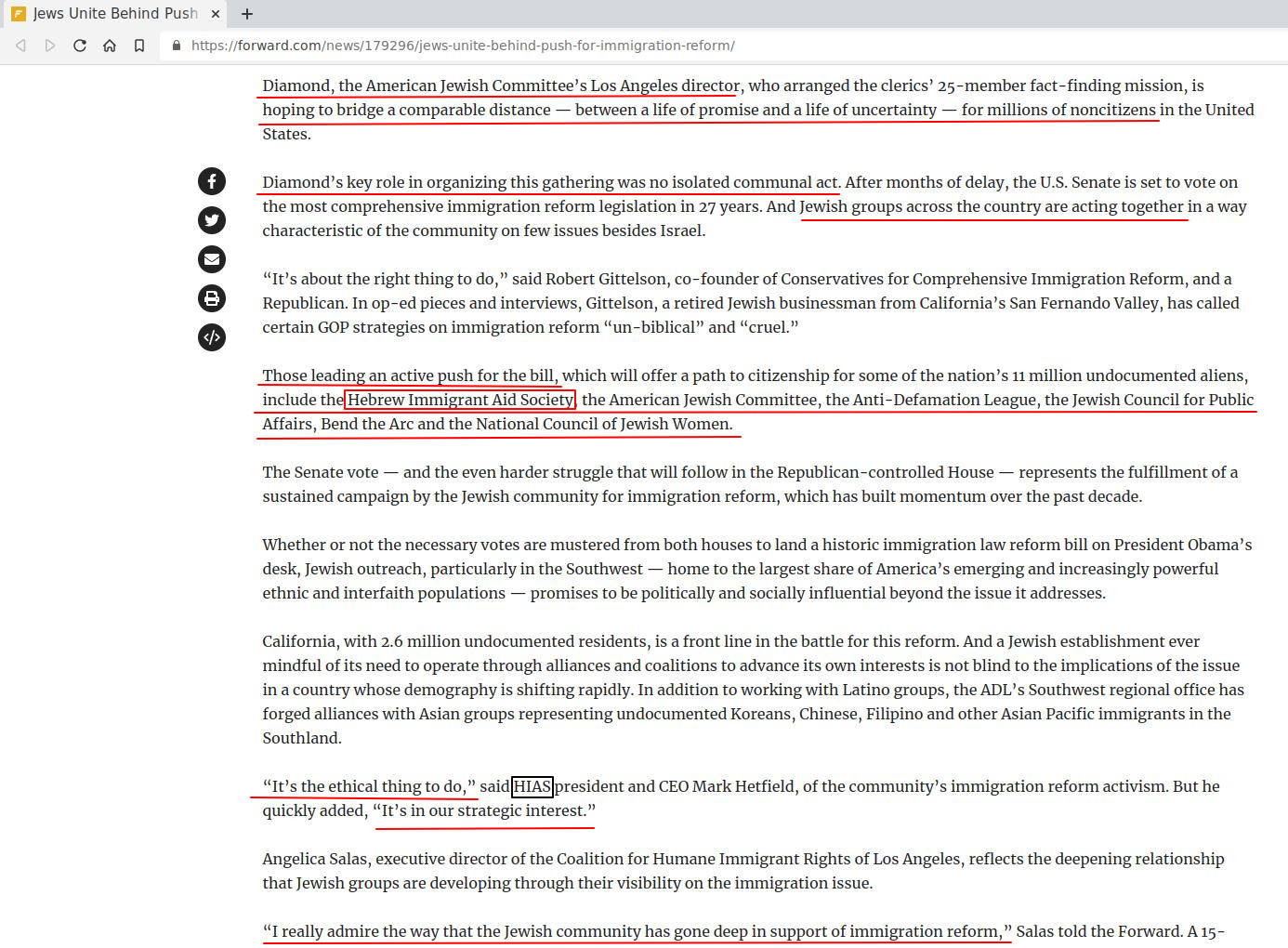
Task: View site security lock information
Action: [176, 46]
